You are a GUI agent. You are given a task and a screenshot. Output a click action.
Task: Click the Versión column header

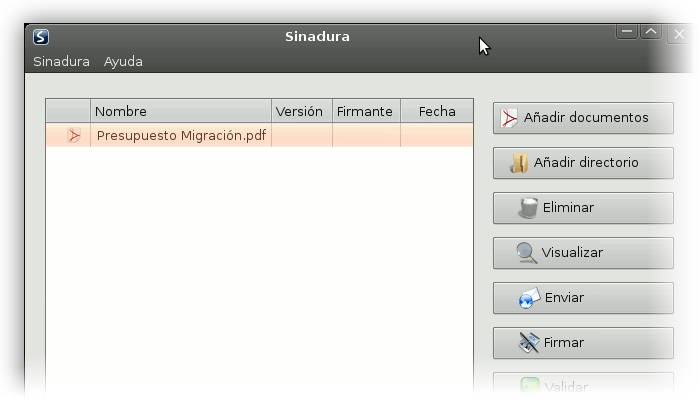tap(301, 111)
